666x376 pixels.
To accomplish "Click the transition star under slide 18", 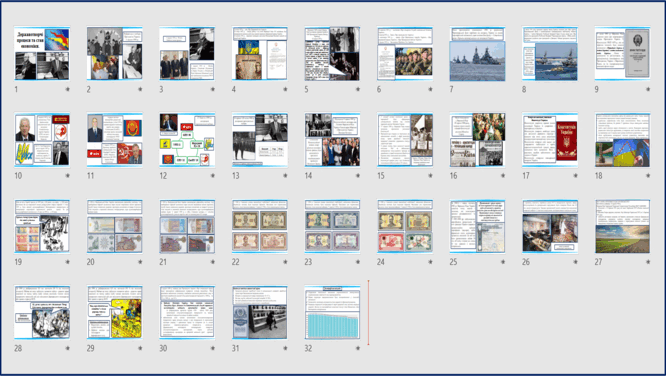I will 648,175.
